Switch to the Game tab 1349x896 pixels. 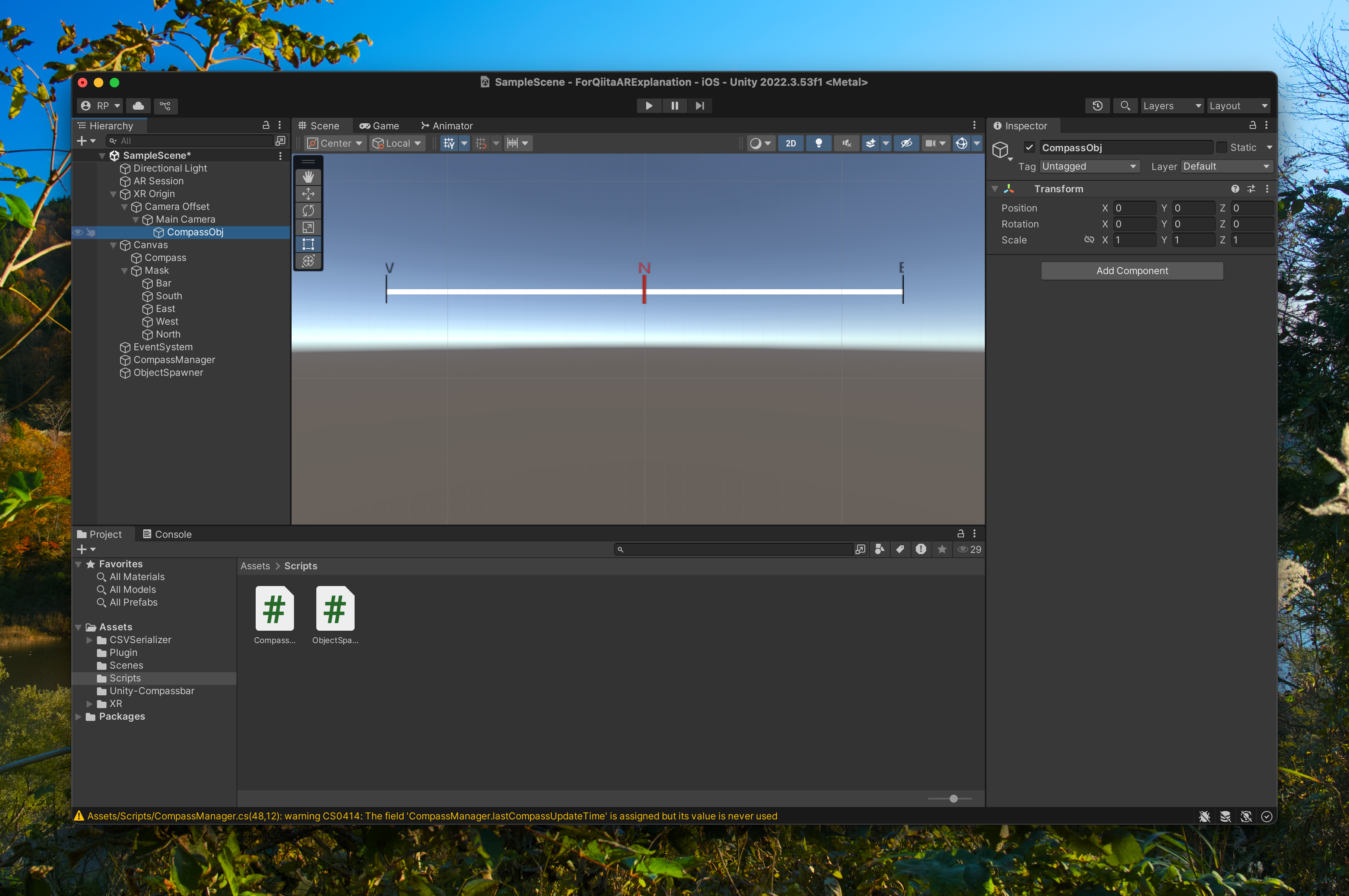379,126
